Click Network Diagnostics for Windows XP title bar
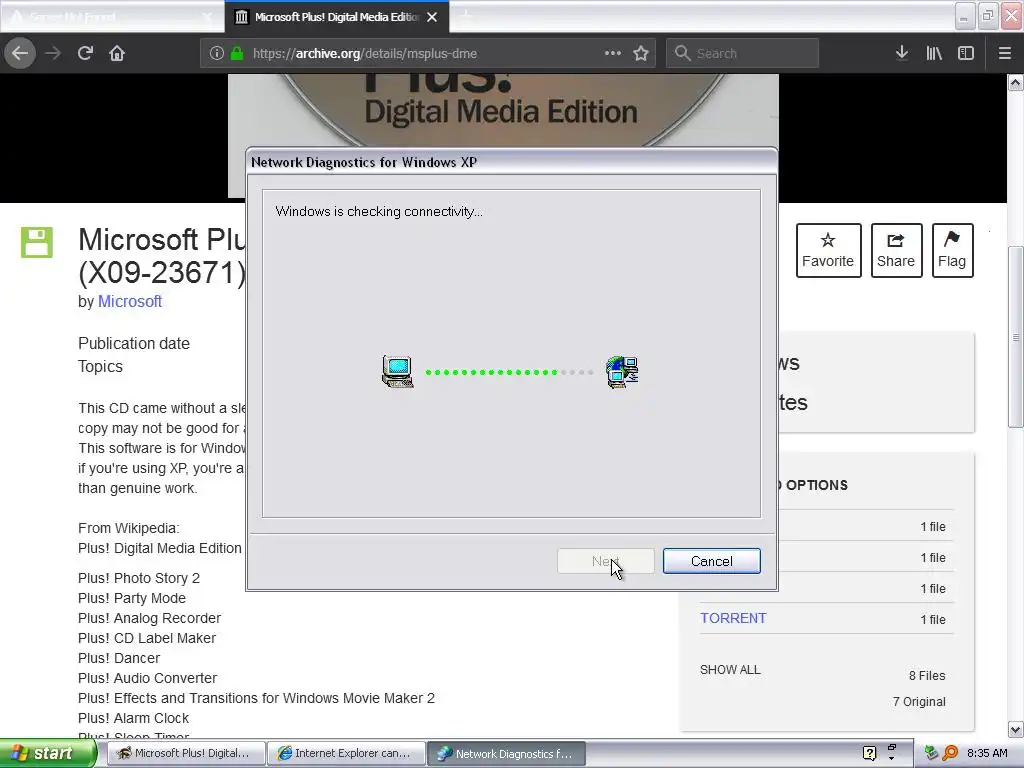Viewport: 1024px width, 768px height. click(x=511, y=162)
